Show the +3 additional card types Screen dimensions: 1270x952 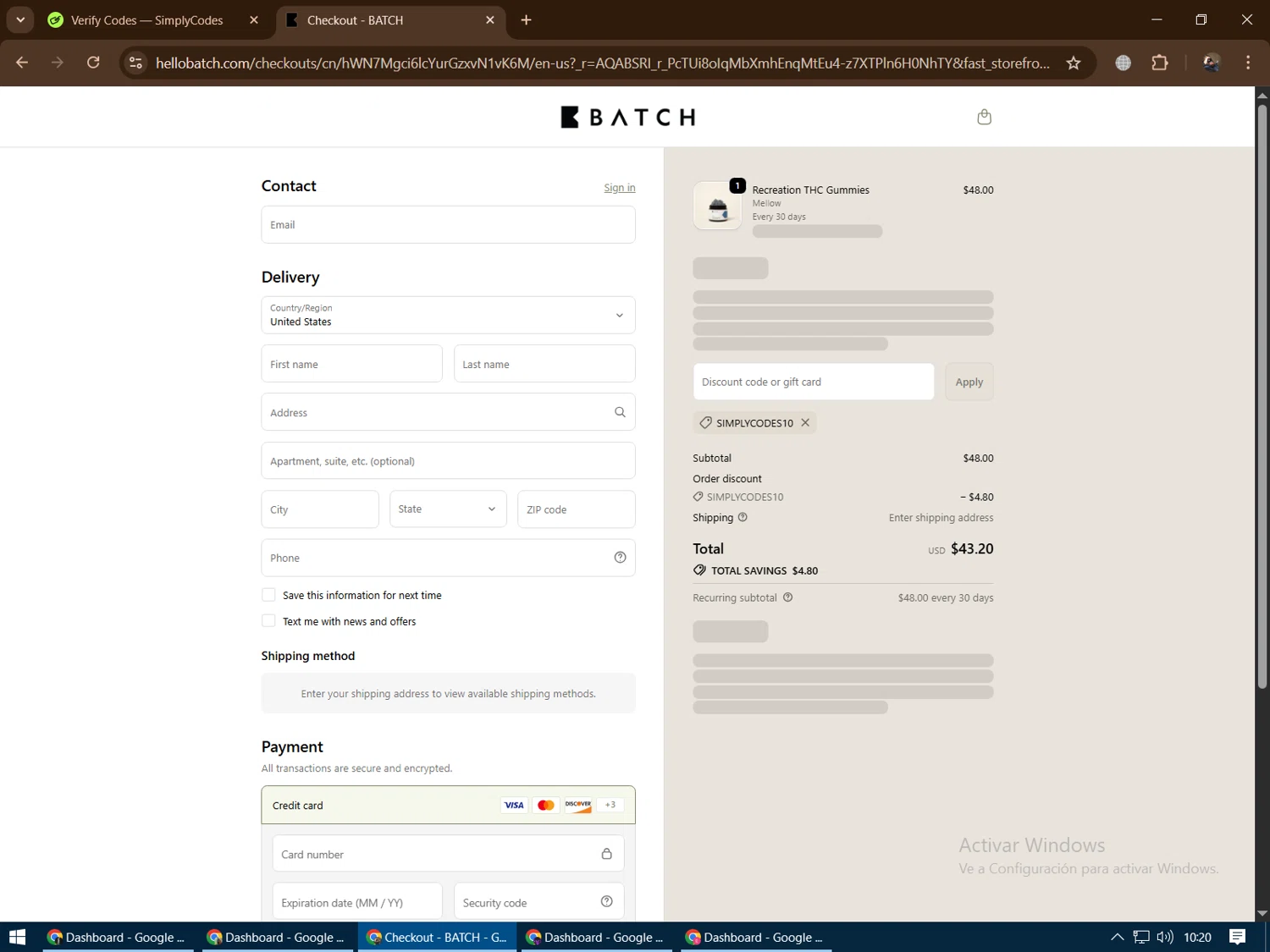tap(610, 805)
